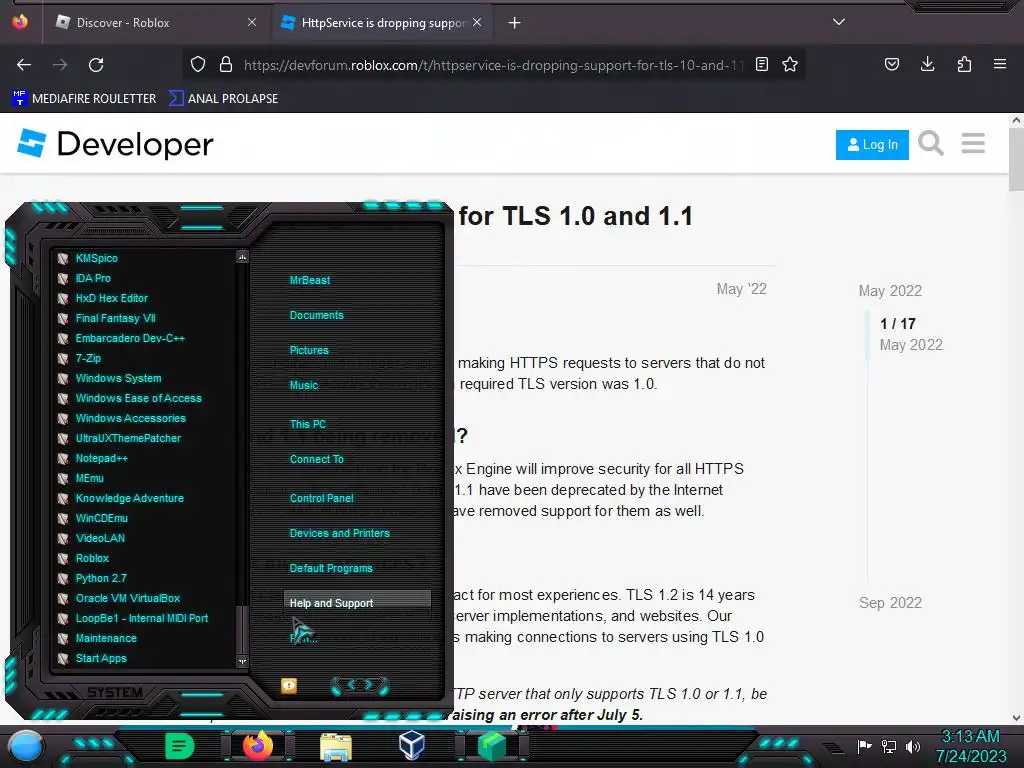Toggle reader view icon in address bar
This screenshot has height=768, width=1024.
761,64
